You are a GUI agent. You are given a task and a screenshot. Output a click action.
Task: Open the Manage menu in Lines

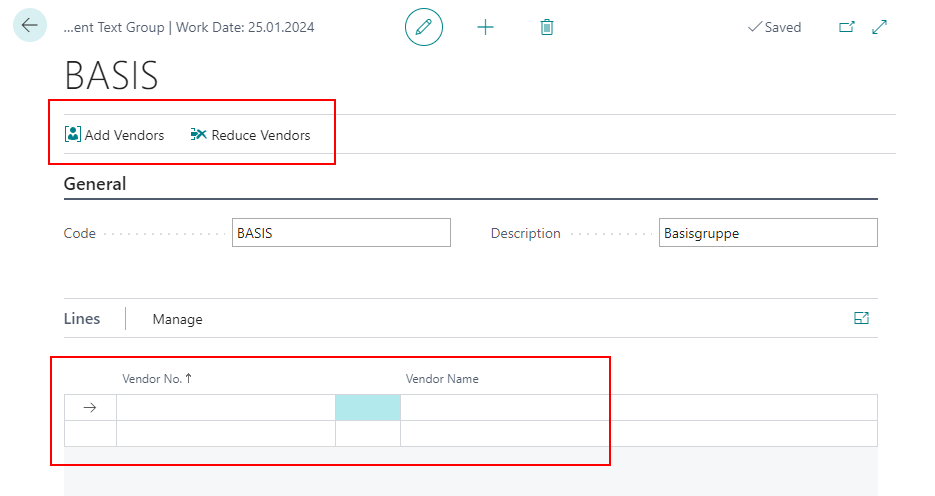click(x=177, y=319)
